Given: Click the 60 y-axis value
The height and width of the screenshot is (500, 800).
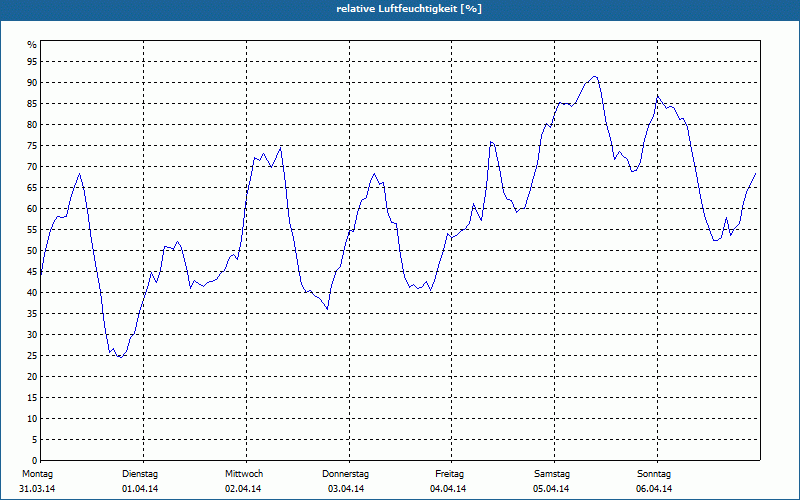Looking at the screenshot, I should tap(32, 209).
